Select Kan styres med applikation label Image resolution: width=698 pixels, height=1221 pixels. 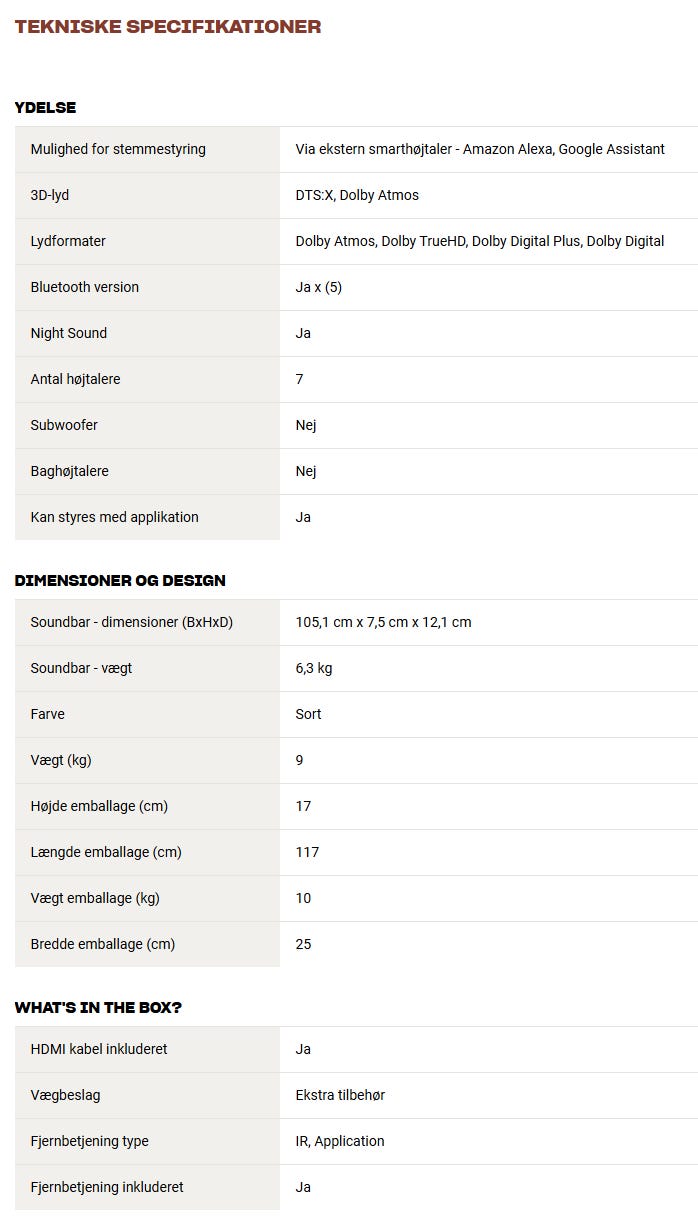114,517
